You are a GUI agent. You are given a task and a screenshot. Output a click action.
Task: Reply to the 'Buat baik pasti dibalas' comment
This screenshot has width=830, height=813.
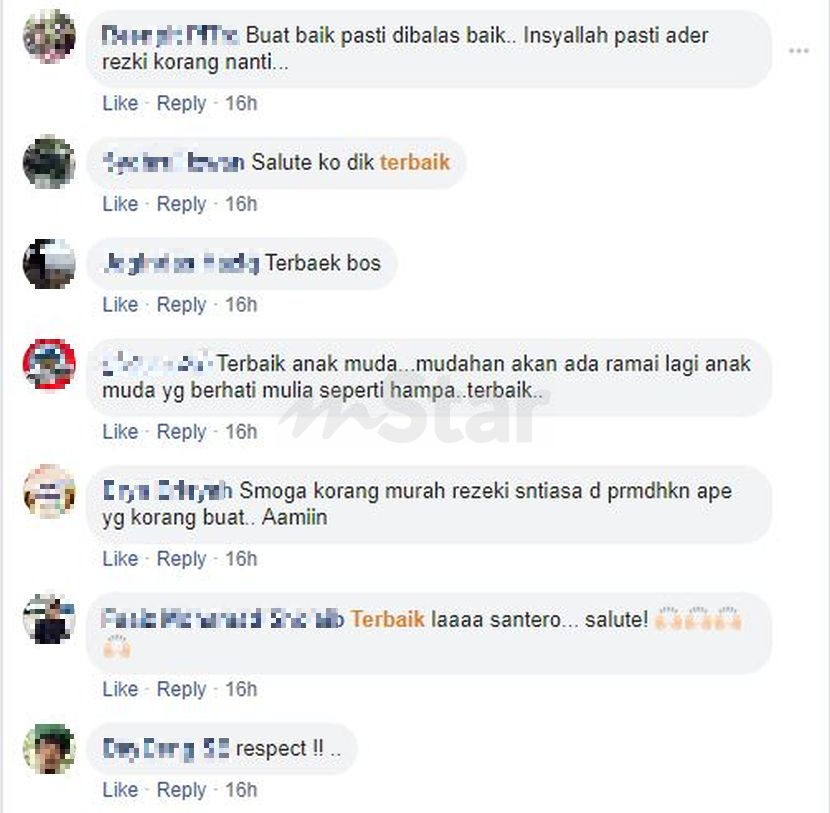coord(181,104)
